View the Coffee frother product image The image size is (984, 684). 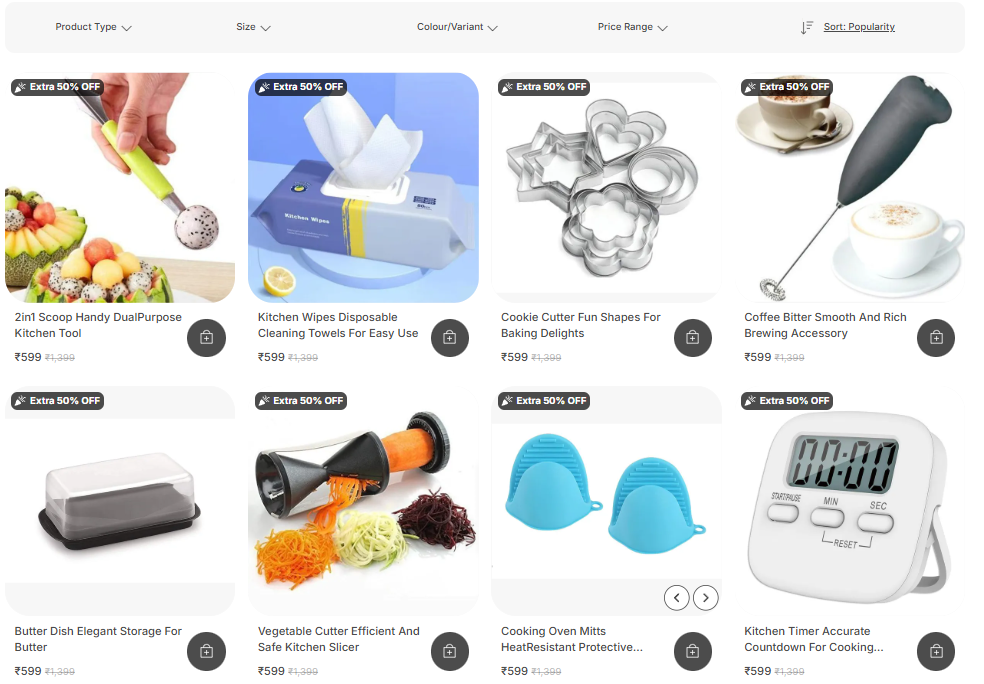(850, 188)
